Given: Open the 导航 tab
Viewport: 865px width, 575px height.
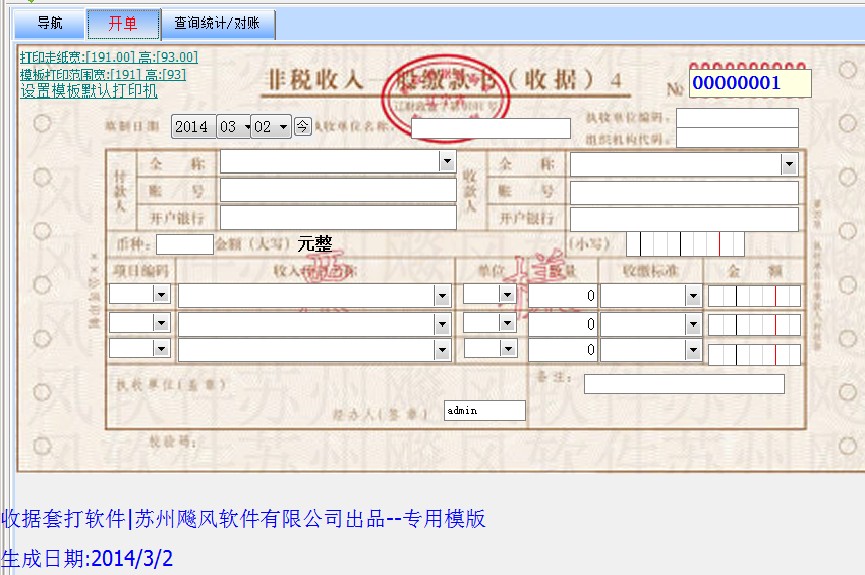Looking at the screenshot, I should (50, 23).
